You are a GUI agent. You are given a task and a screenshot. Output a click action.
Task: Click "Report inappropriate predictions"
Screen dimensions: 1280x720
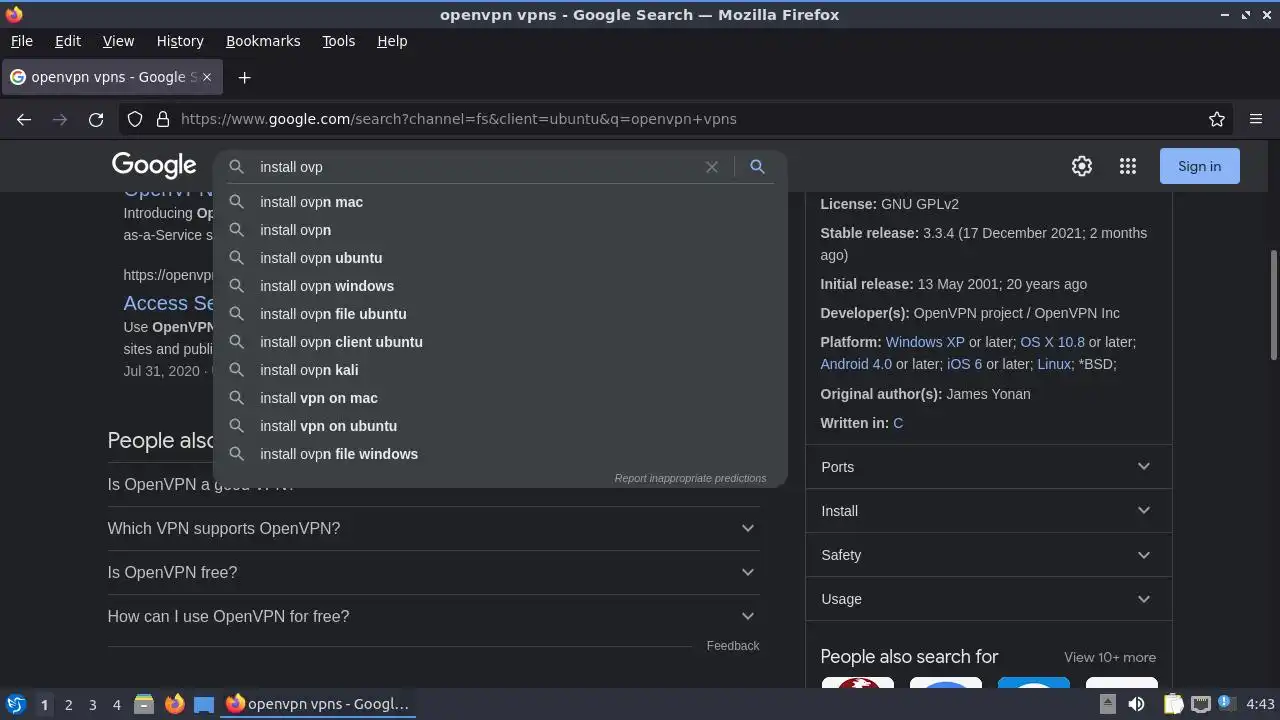tap(690, 478)
